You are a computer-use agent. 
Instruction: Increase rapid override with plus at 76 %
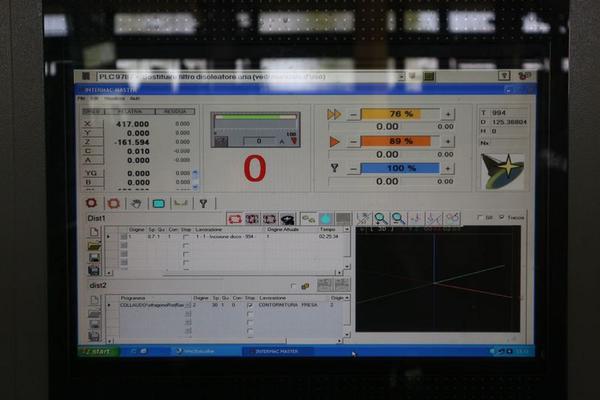coord(448,114)
